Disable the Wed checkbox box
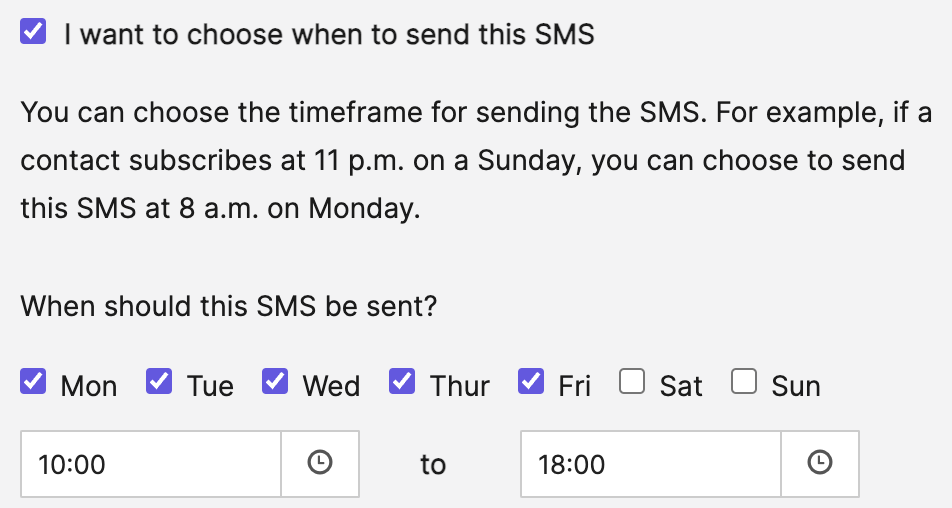Screen dimensions: 952x508 275,382
